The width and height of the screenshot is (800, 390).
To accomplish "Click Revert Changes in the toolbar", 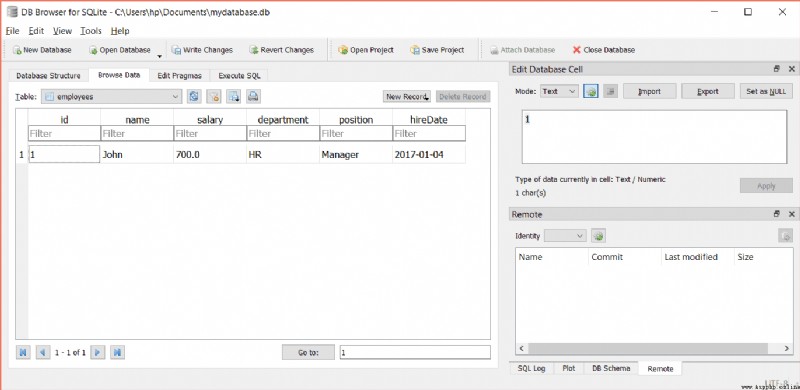I will [x=281, y=50].
